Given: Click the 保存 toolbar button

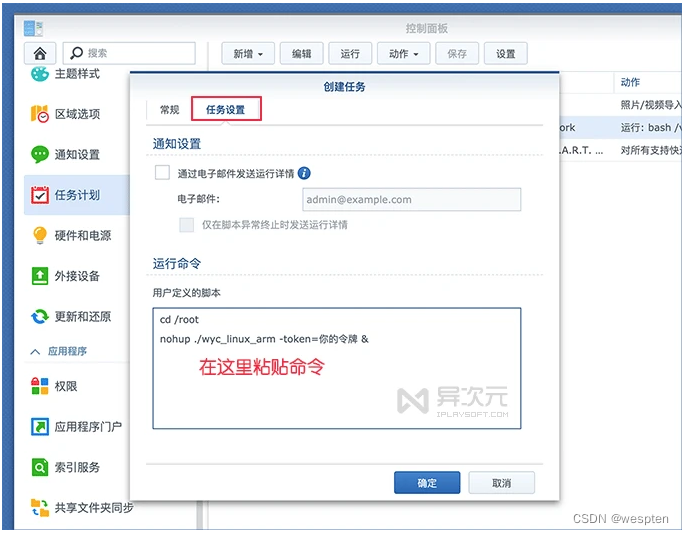Looking at the screenshot, I should [x=457, y=54].
